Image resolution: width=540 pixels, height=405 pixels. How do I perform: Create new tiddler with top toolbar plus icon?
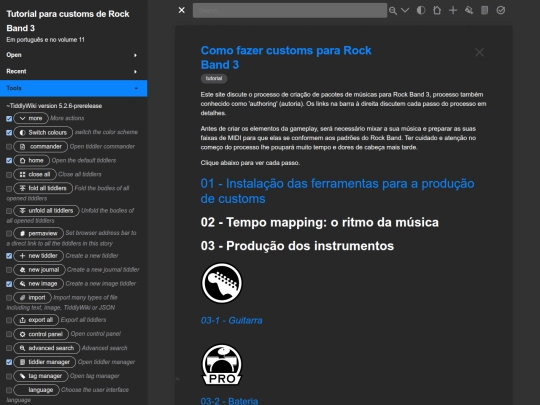[453, 10]
